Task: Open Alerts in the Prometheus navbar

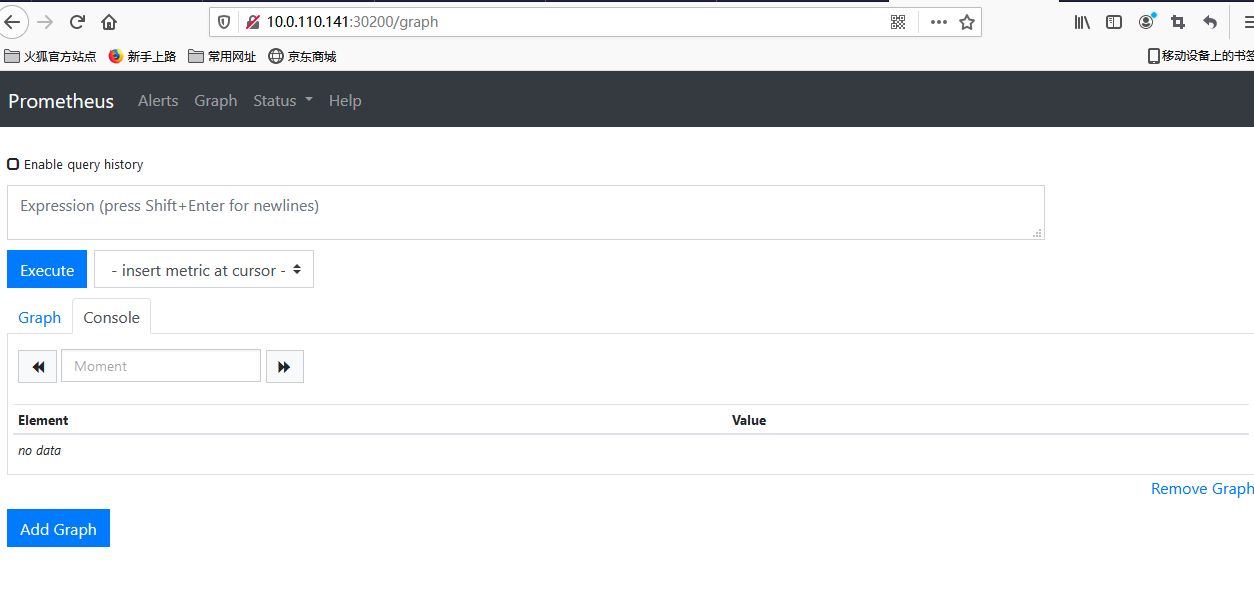Action: click(158, 101)
